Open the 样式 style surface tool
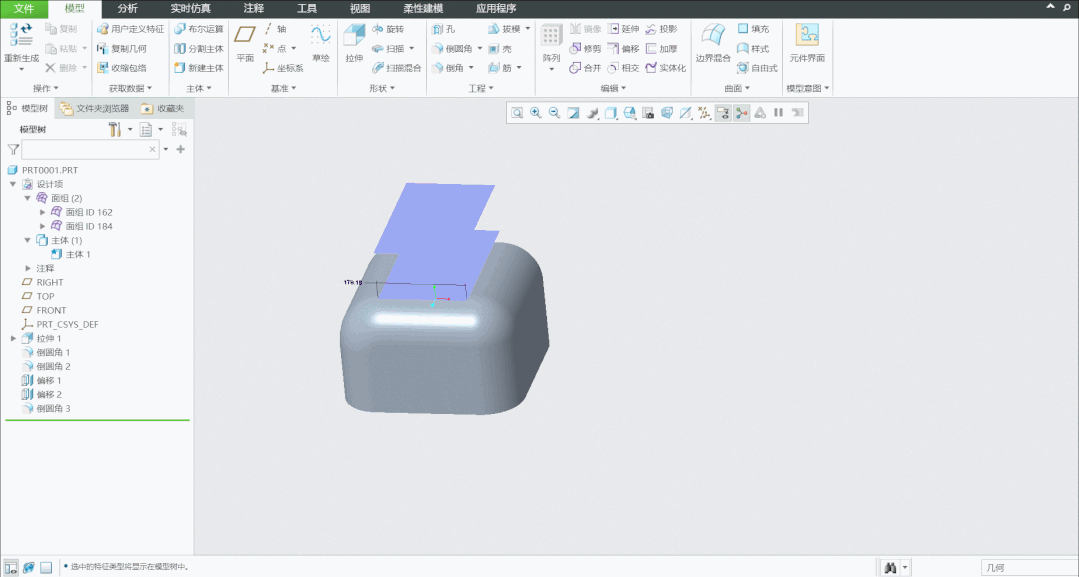This screenshot has width=1079, height=577. 754,48
